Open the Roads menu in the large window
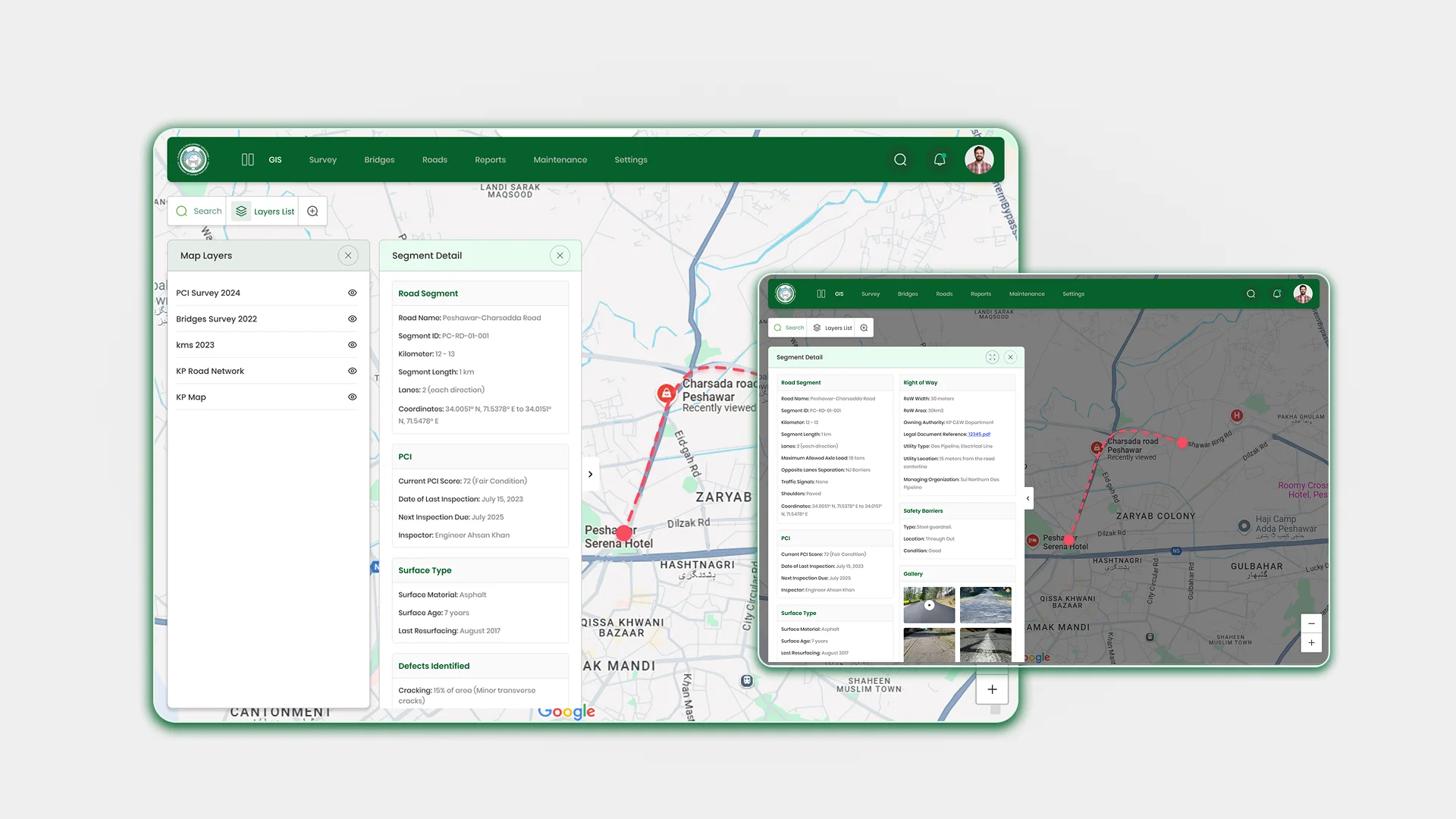The height and width of the screenshot is (819, 1456). click(x=435, y=160)
